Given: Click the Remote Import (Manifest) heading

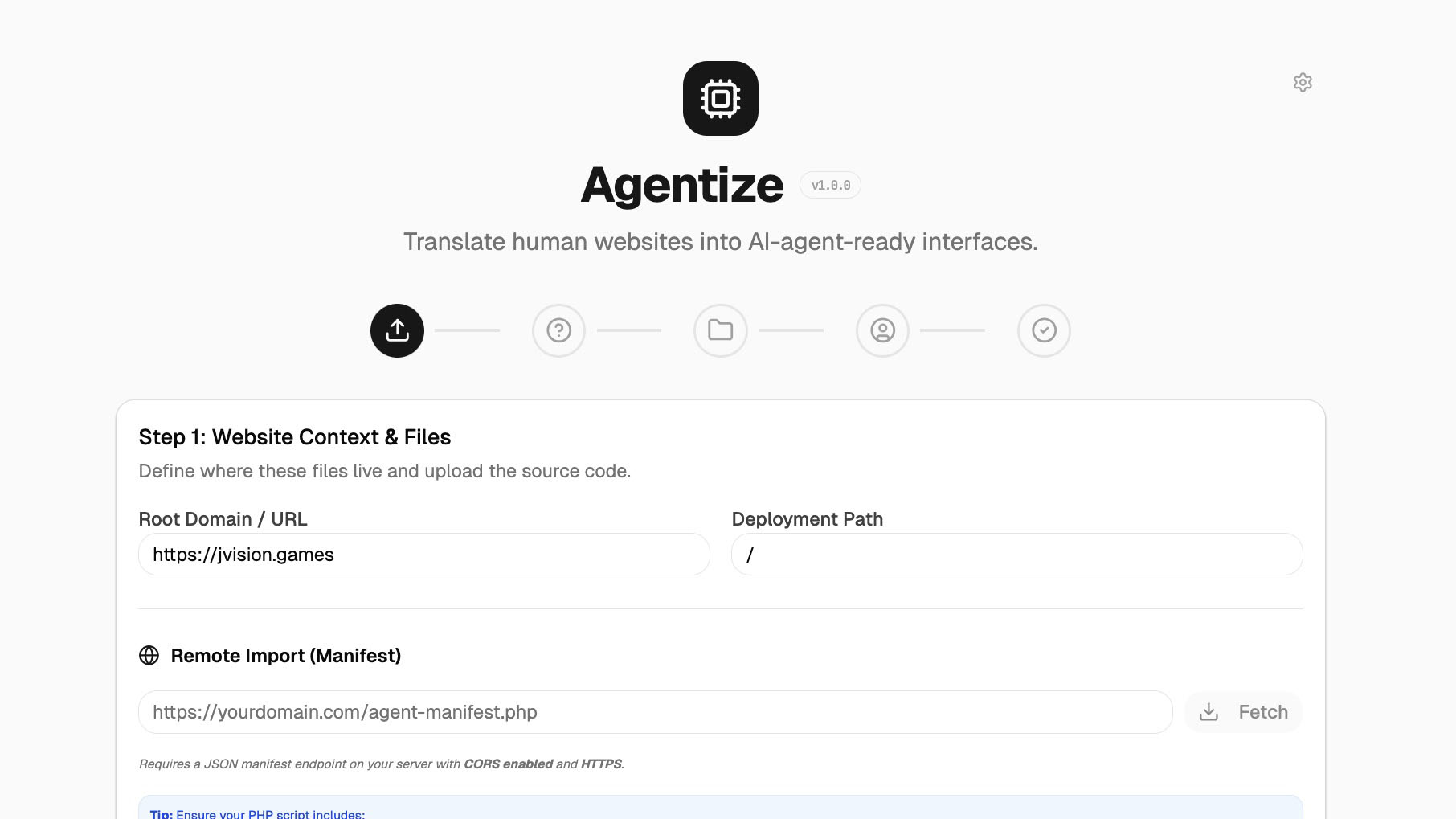Looking at the screenshot, I should point(285,656).
